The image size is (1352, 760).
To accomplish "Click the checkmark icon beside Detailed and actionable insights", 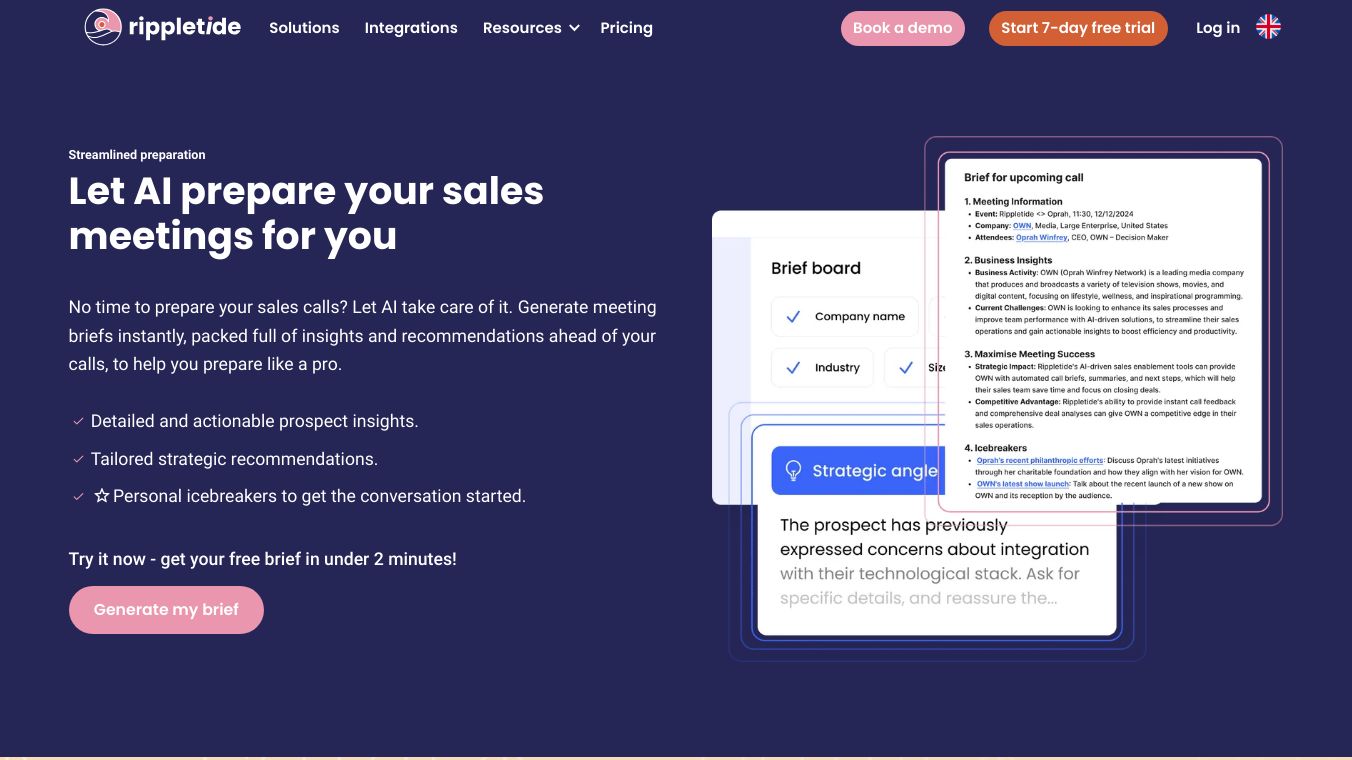I will [78, 422].
